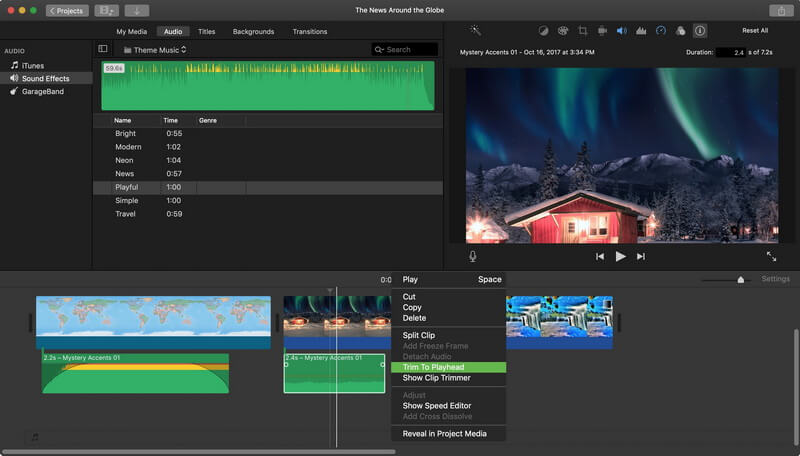
Task: Click the magic wand auto-enhance icon
Action: point(476,31)
